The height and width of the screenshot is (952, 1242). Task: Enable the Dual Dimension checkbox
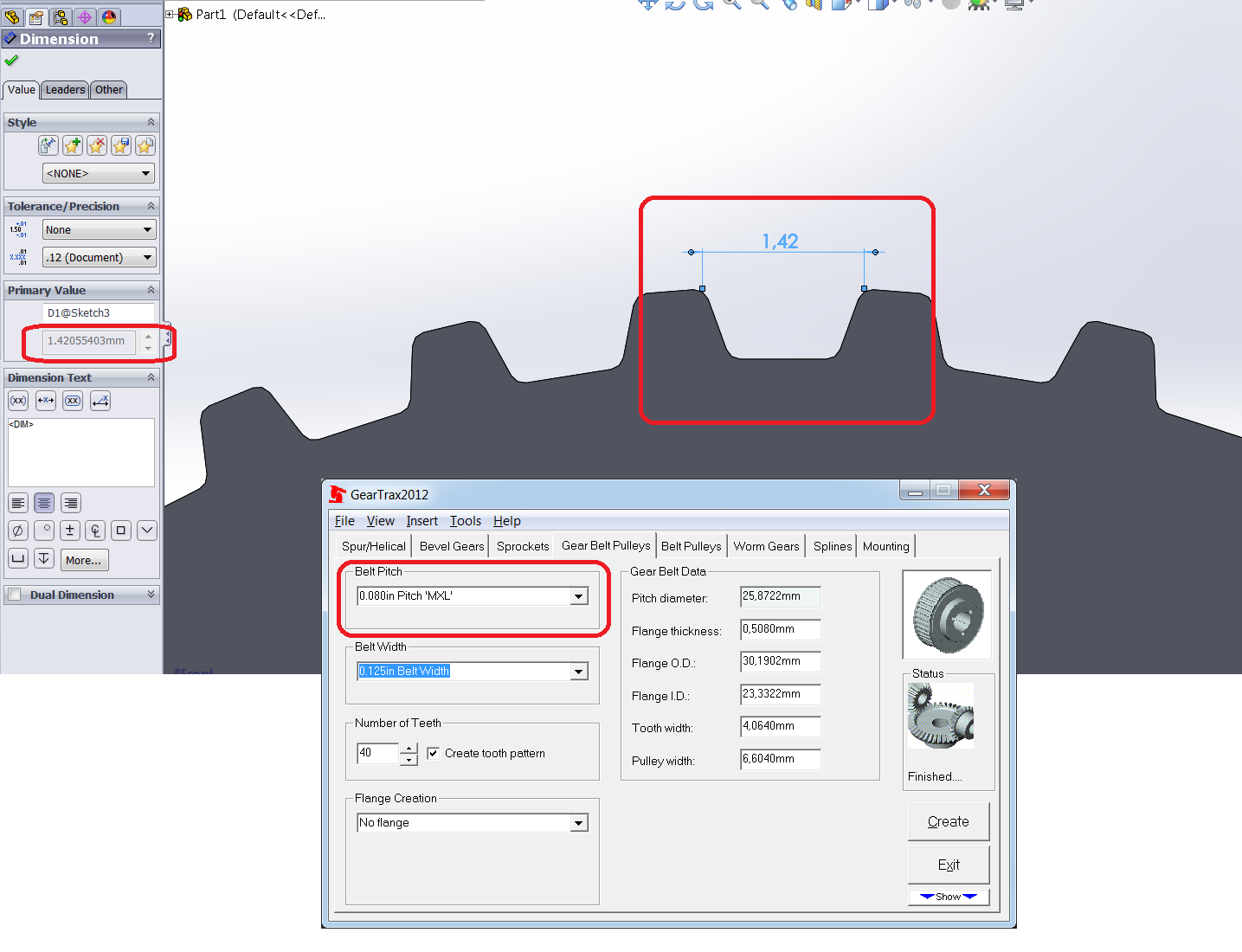click(x=15, y=595)
